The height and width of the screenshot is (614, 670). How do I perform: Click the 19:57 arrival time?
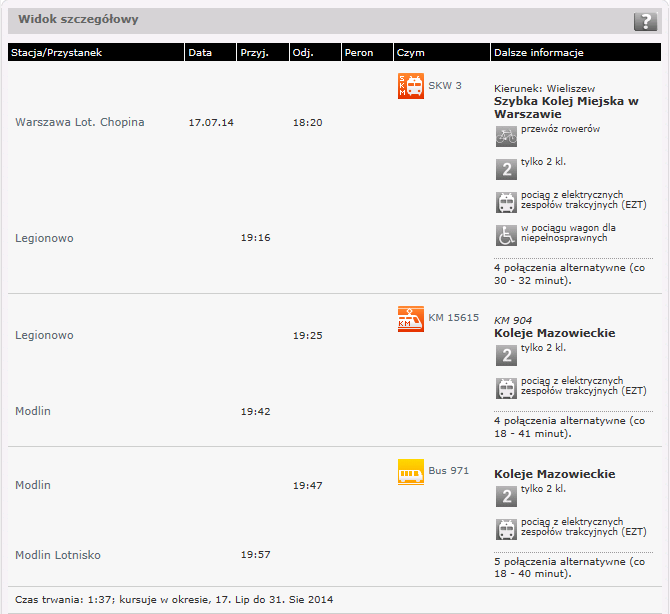[256, 555]
